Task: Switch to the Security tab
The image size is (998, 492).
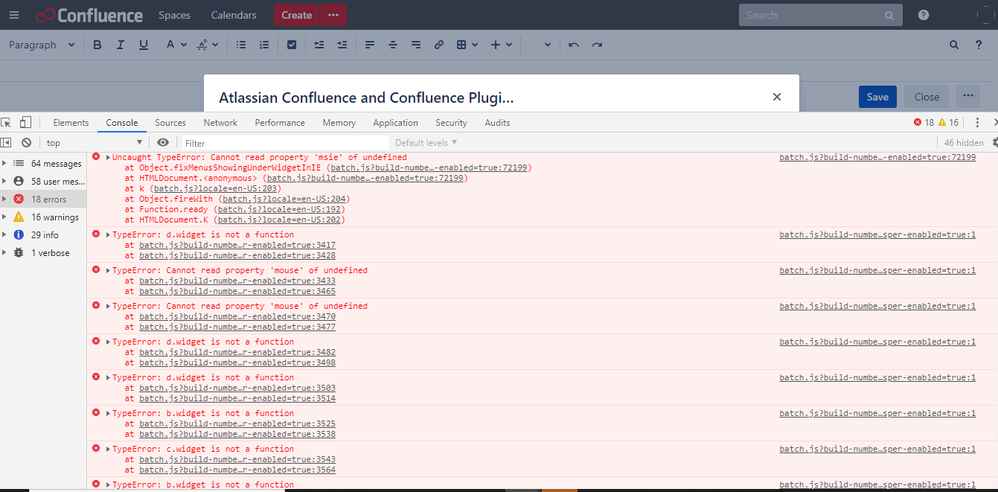Action: (451, 123)
